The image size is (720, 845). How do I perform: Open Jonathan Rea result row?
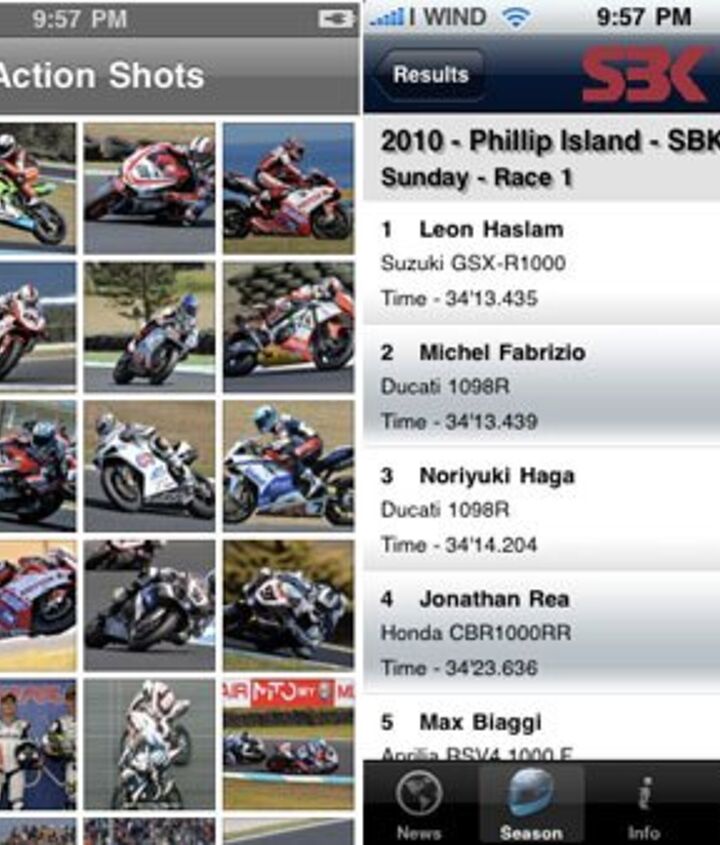coord(542,633)
